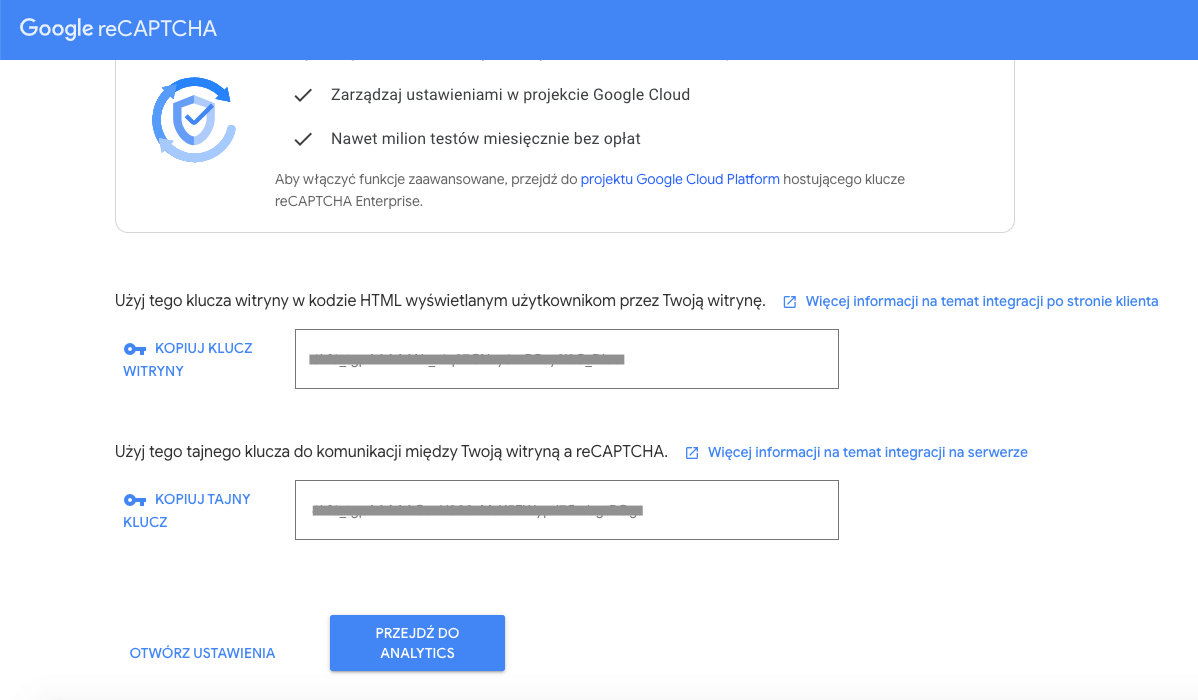Click the checkmark beside 'Zarządzaj ustawieniami w projekcie Google Cloud'

(303, 94)
